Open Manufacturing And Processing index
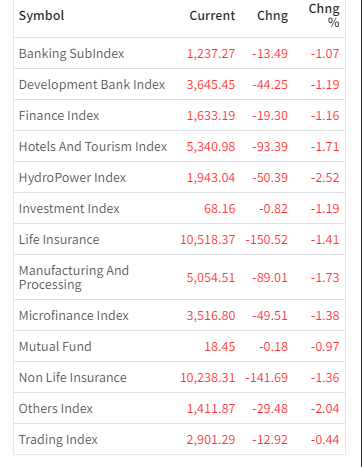Viewport: 362px width, 467px height. pyautogui.click(x=74, y=277)
